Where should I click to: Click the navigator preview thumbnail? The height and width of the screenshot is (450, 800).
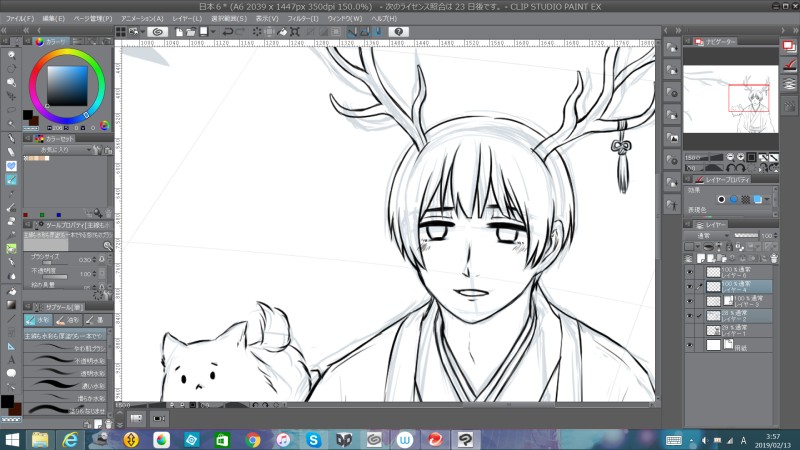point(731,99)
